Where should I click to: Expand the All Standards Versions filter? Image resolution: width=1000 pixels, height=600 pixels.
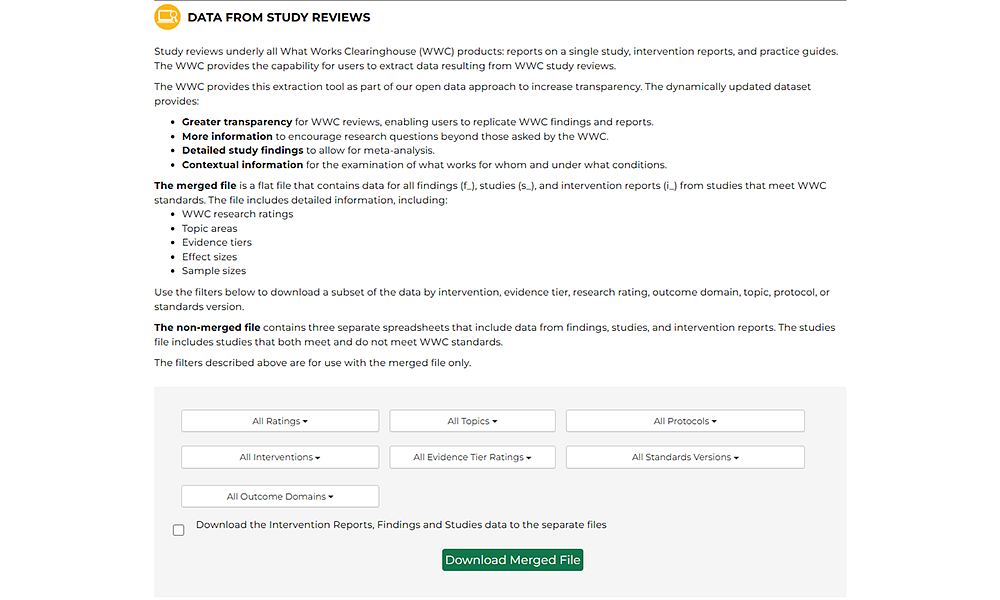[685, 457]
